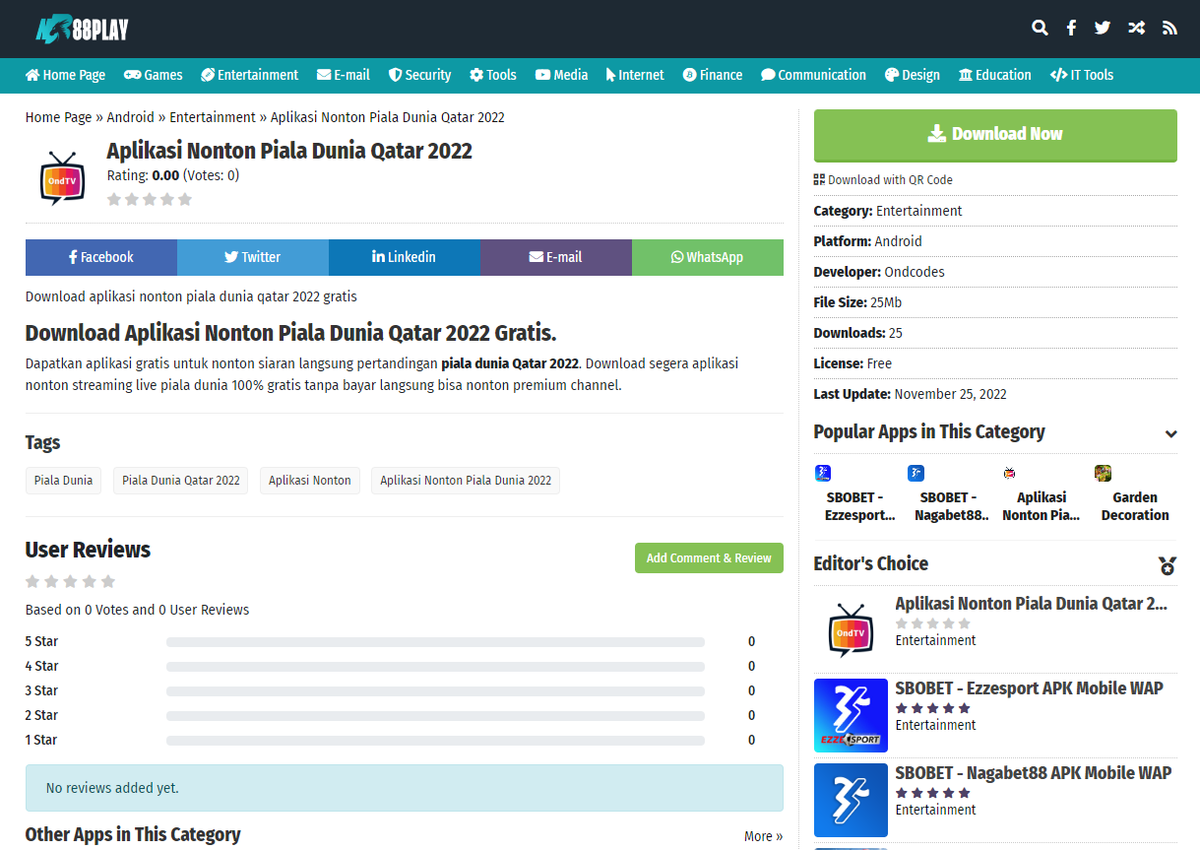Share on Twitter button

(x=253, y=257)
